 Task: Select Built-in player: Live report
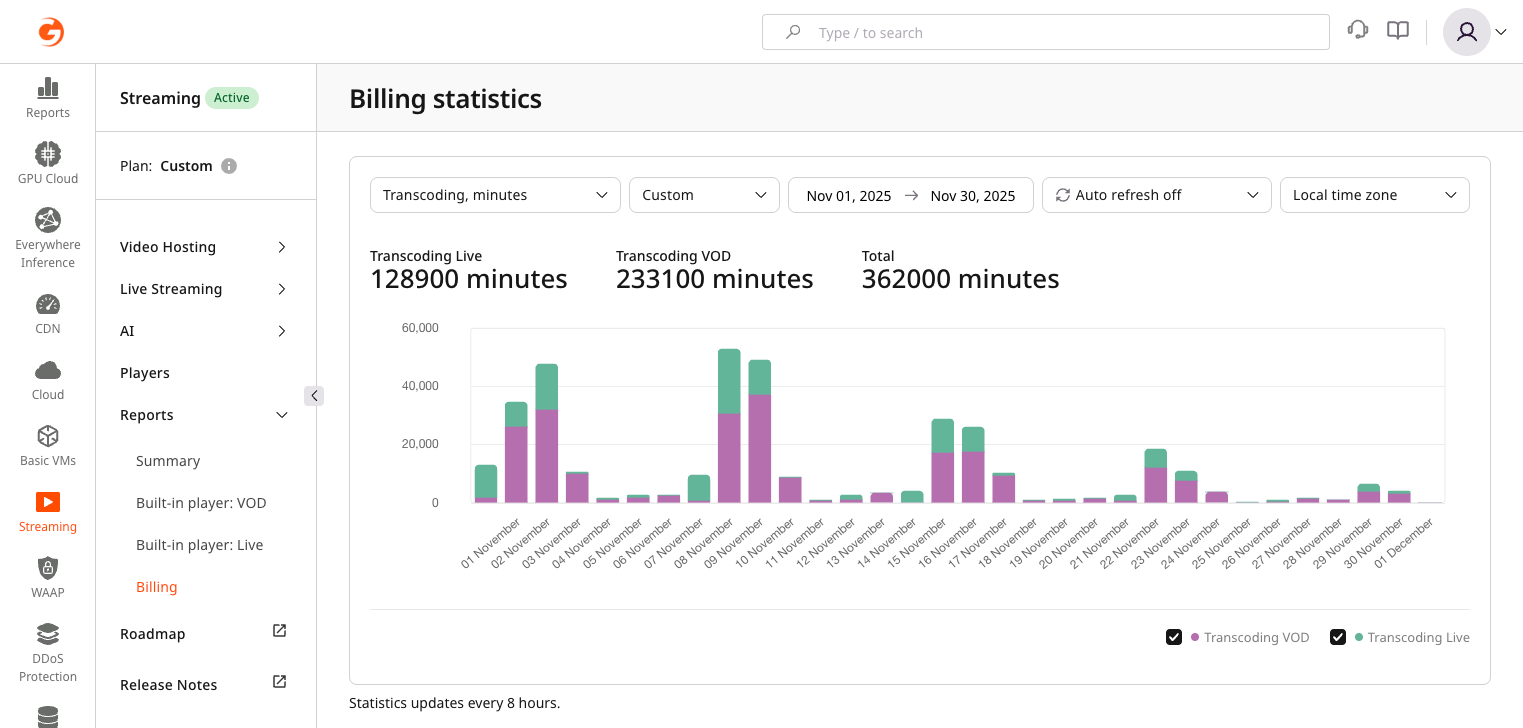200,545
